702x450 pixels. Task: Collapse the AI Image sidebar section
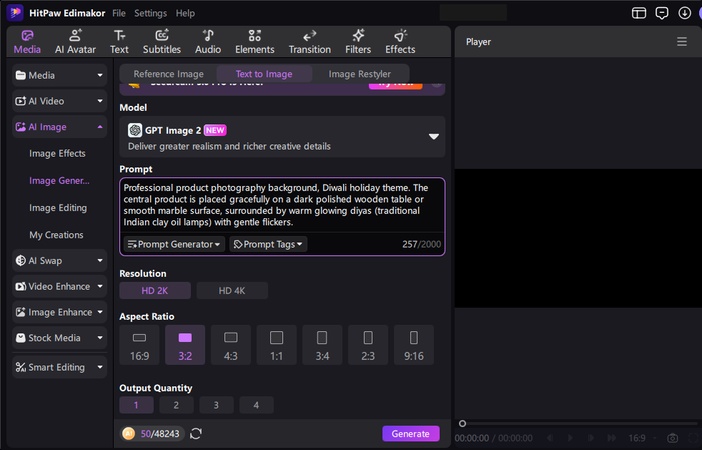pos(59,127)
